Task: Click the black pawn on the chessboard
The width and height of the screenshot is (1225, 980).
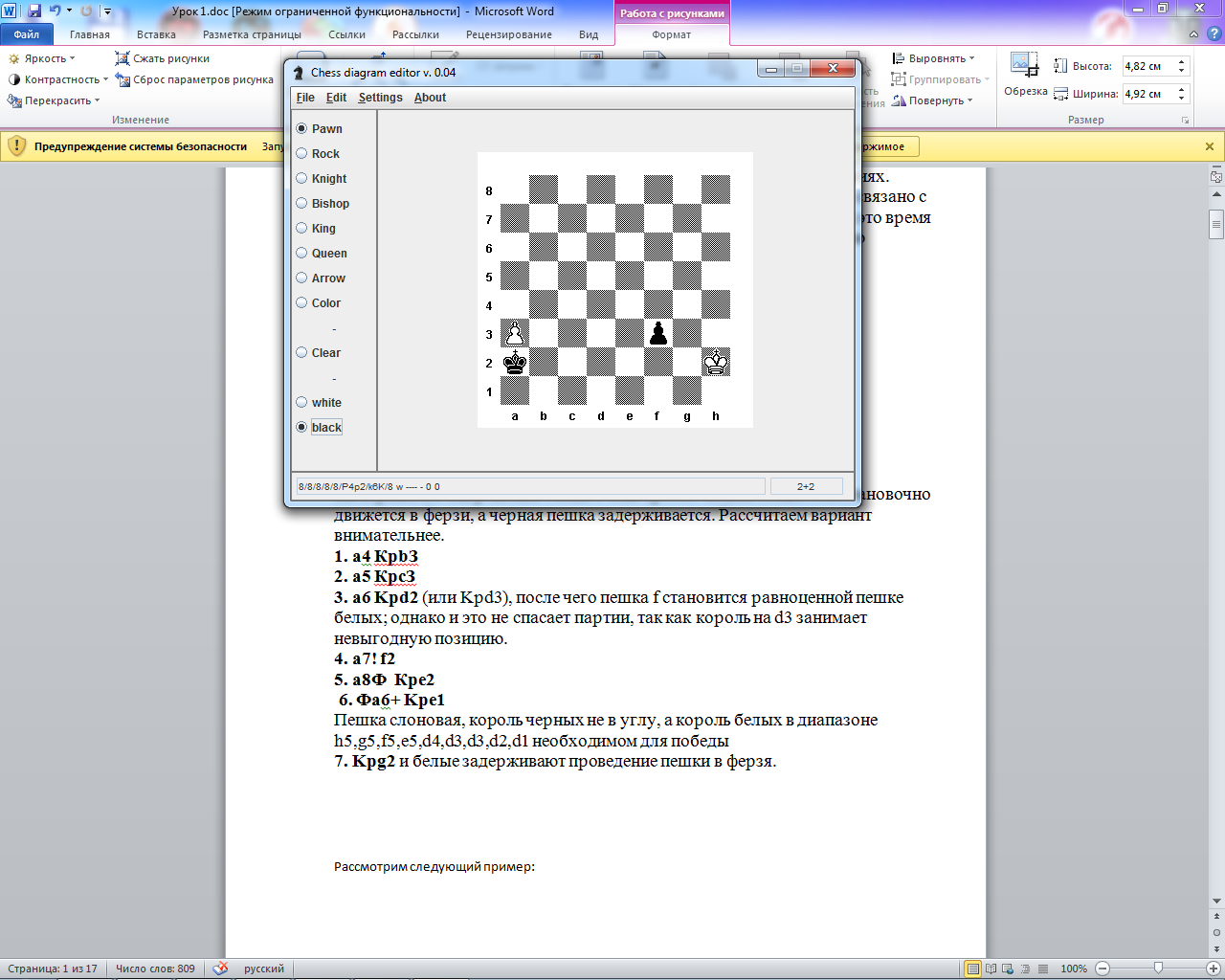Action: click(x=658, y=333)
